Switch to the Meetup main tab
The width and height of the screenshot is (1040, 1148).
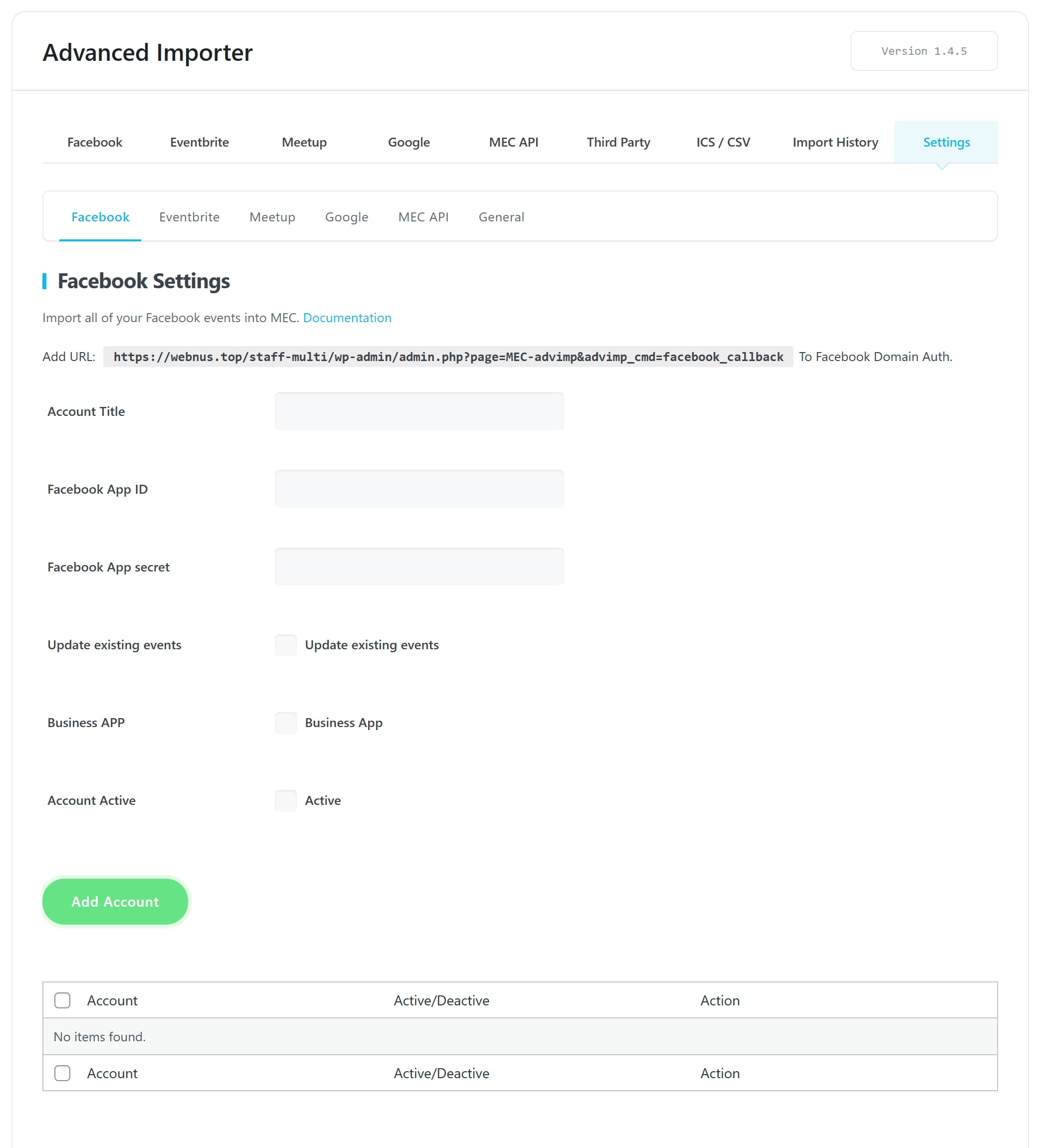click(304, 142)
